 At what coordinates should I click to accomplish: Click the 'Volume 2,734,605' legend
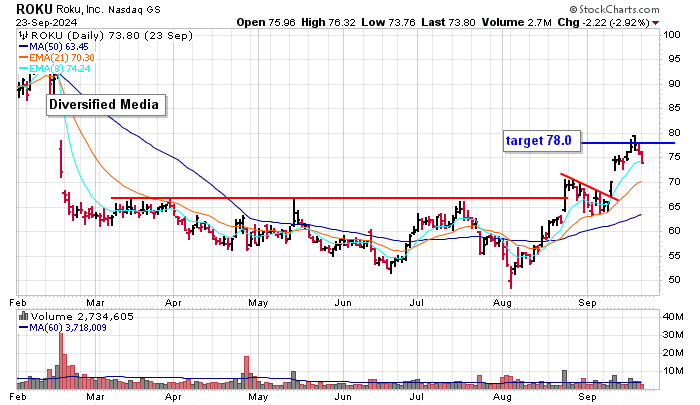82,317
